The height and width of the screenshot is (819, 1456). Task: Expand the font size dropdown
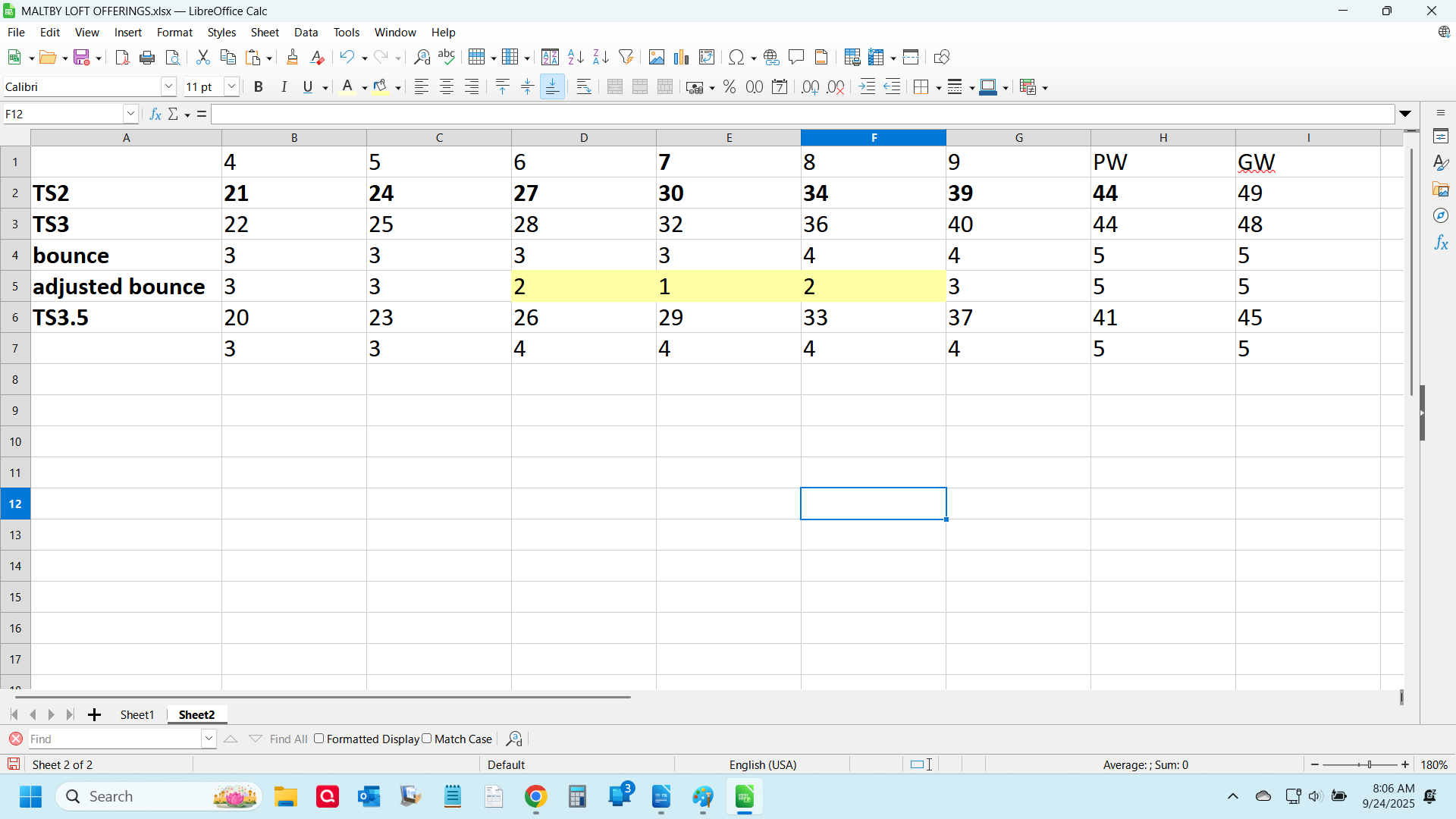point(232,87)
